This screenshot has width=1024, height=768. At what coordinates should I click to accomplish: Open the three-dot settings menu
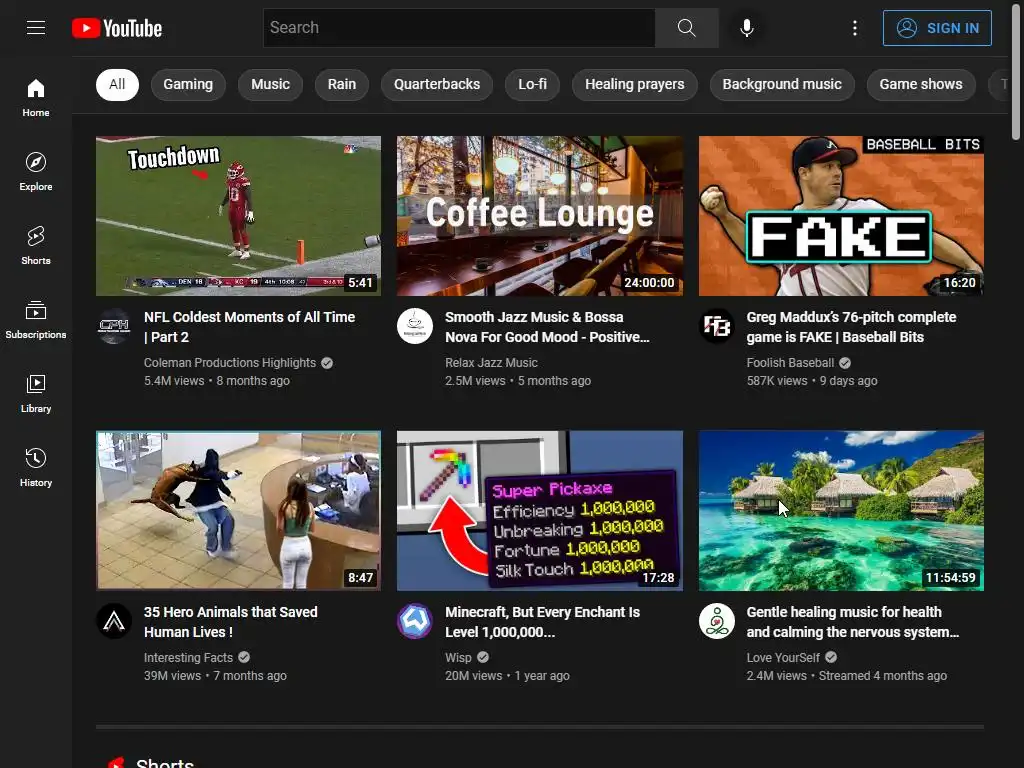coord(854,28)
